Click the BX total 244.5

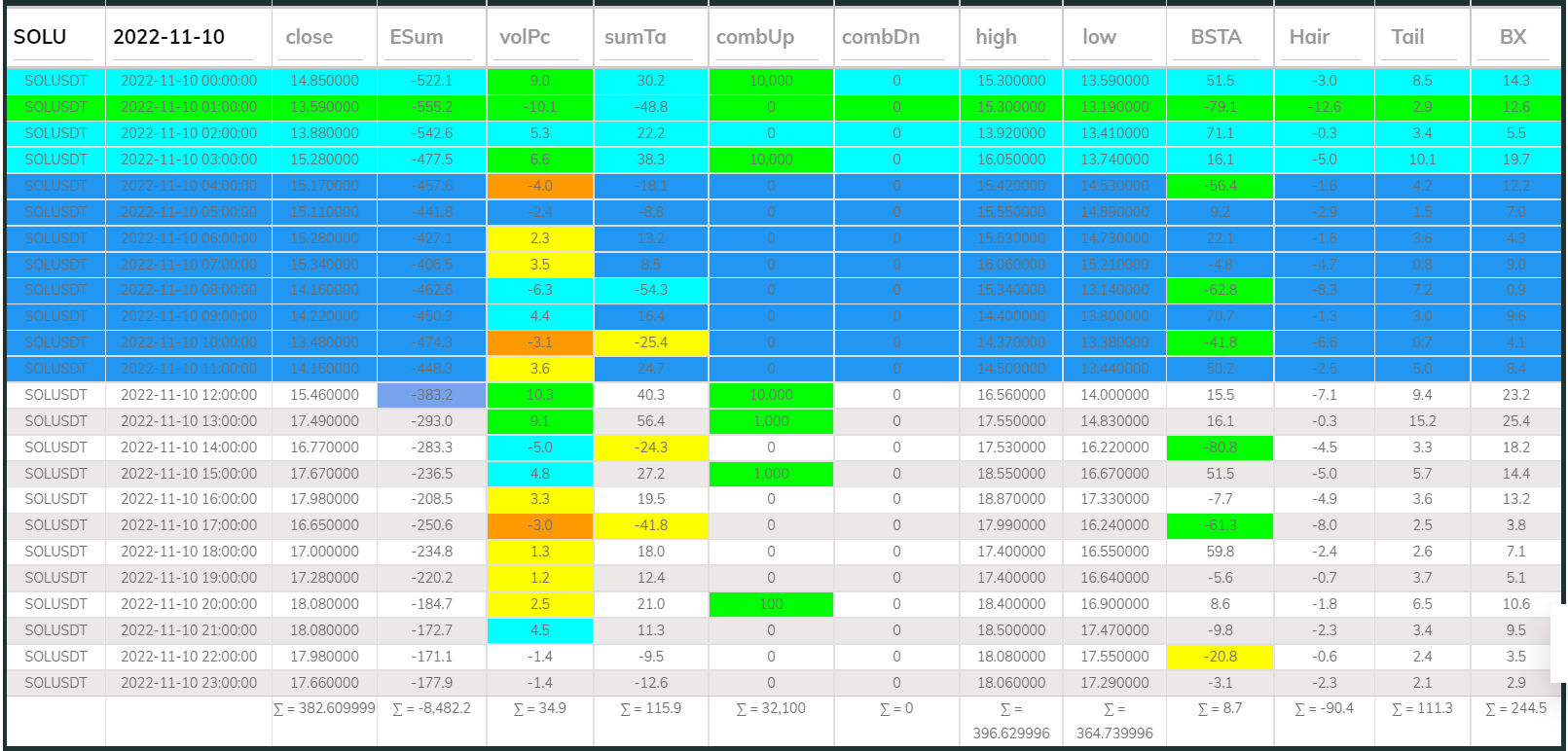pyautogui.click(x=1516, y=708)
